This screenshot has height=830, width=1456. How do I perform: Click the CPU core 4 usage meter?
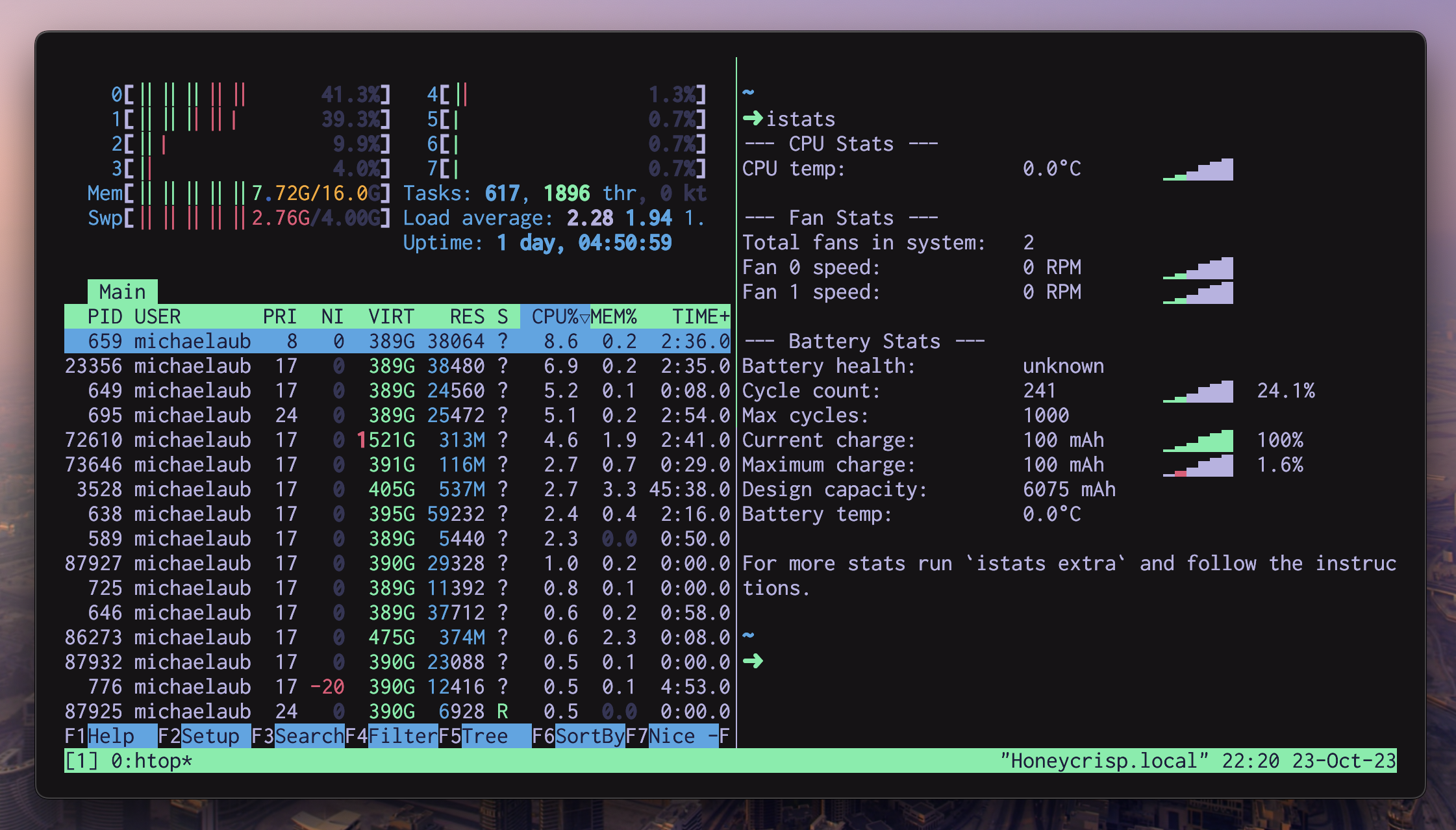[x=566, y=94]
